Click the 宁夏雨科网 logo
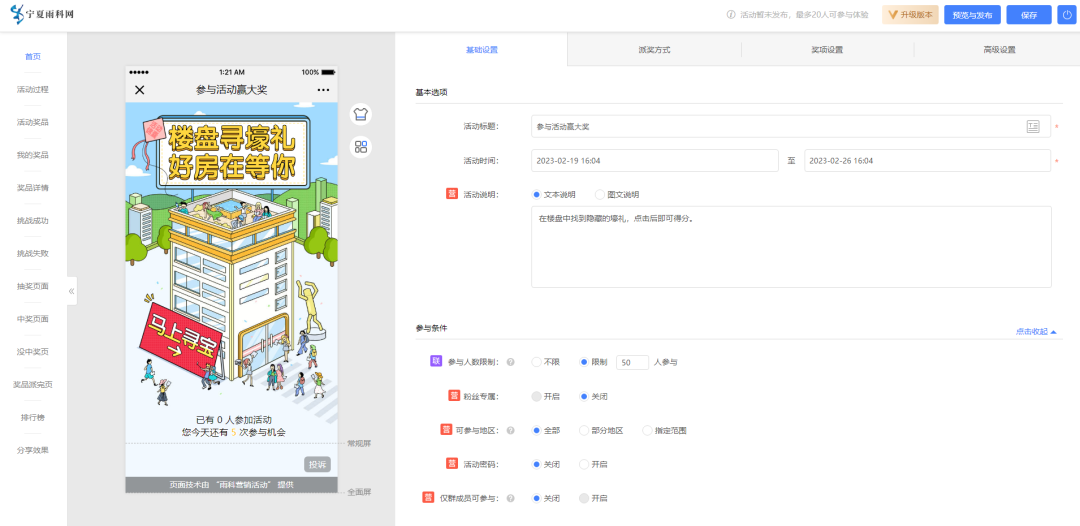1080x526 pixels. point(42,14)
